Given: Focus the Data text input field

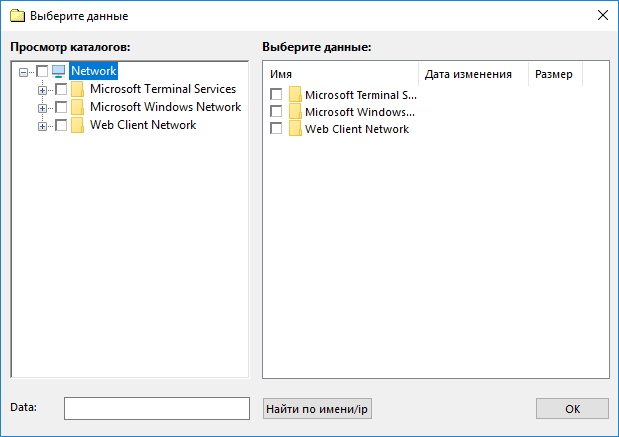Looking at the screenshot, I should 157,409.
